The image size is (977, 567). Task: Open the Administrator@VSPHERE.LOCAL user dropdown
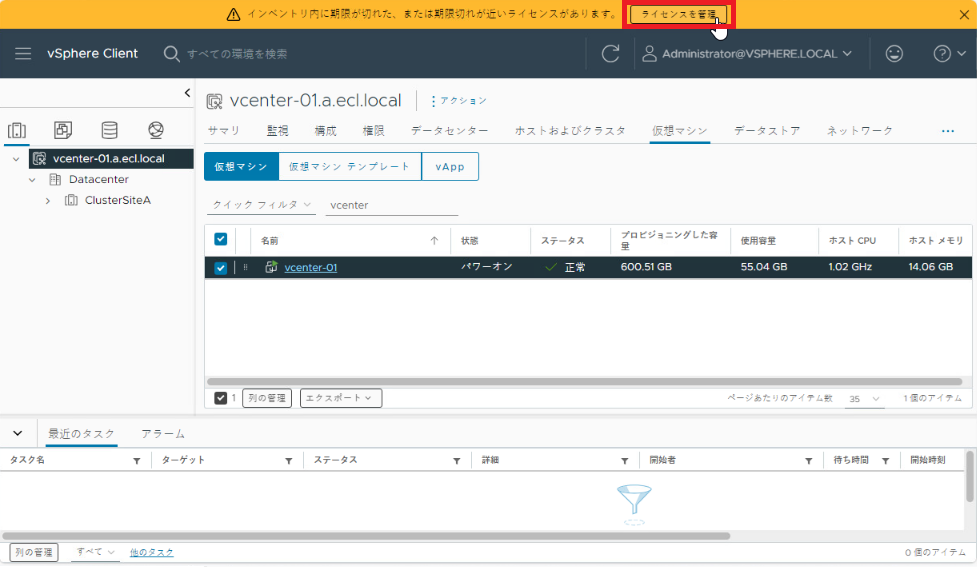tap(756, 54)
